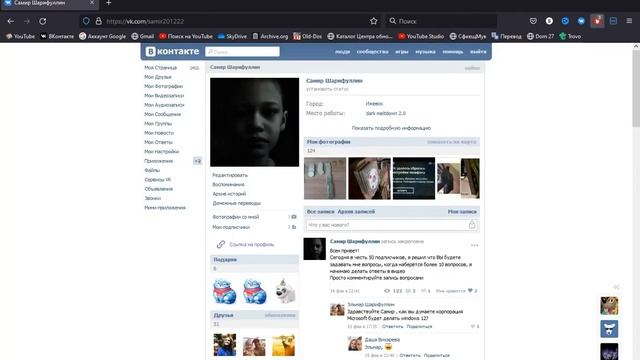Expand Показать подробную информацию

pyautogui.click(x=391, y=128)
